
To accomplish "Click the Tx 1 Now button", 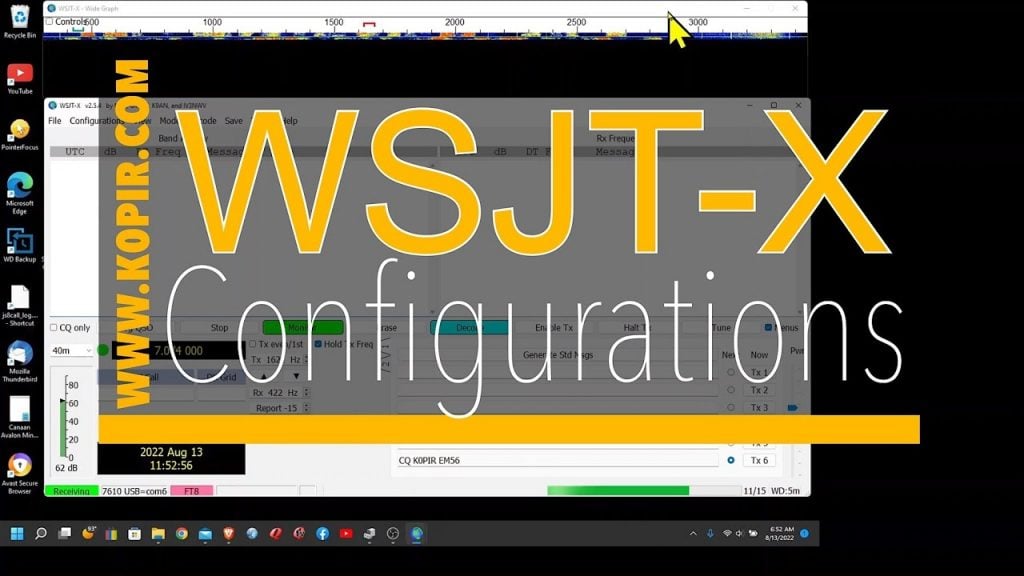I will point(759,372).
